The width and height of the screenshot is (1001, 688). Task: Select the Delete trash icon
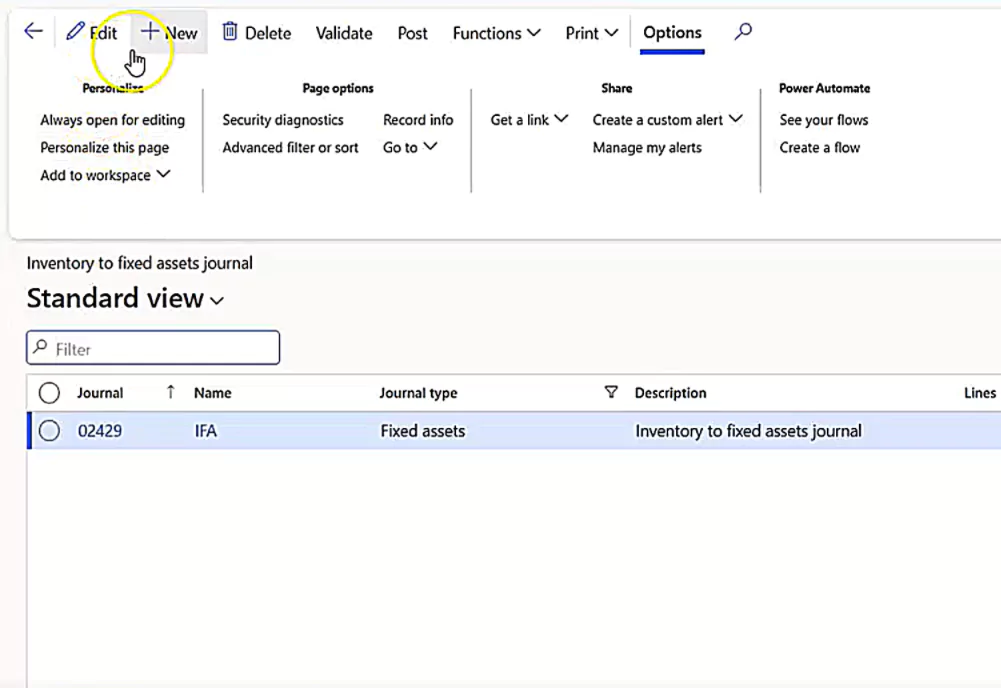[x=230, y=32]
